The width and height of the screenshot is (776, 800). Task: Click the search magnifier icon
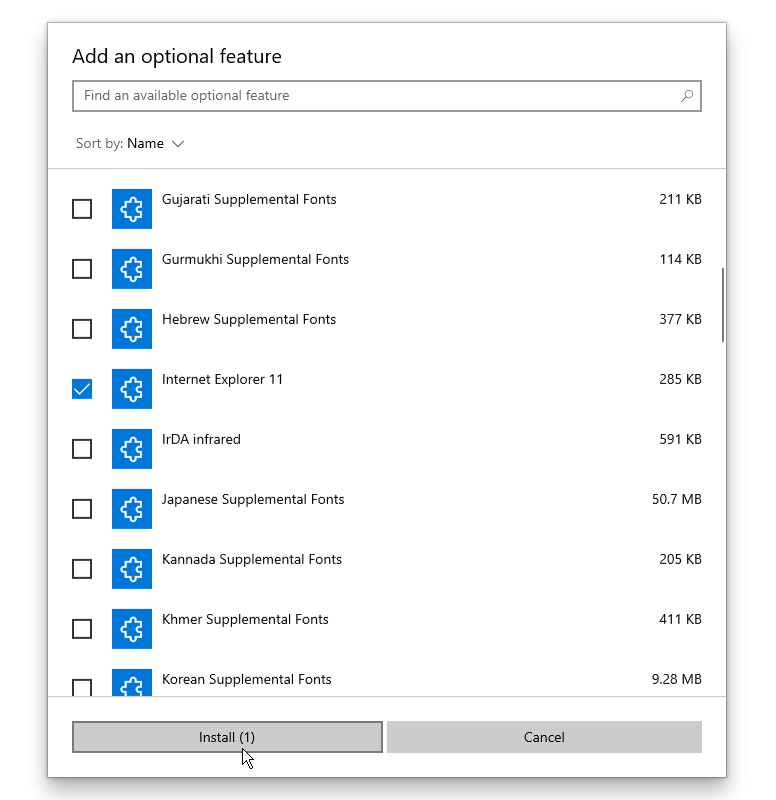(687, 96)
